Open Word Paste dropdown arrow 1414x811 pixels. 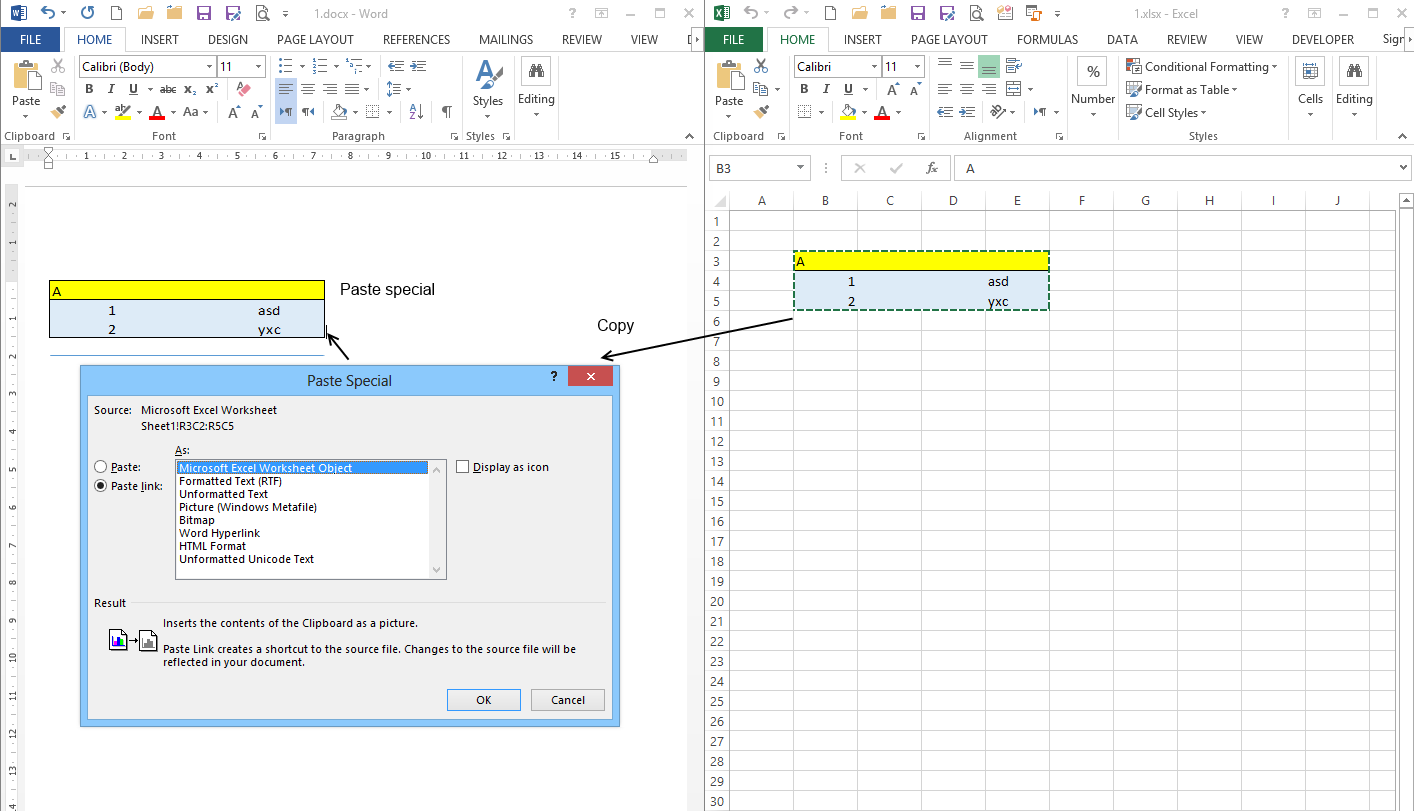[26, 115]
